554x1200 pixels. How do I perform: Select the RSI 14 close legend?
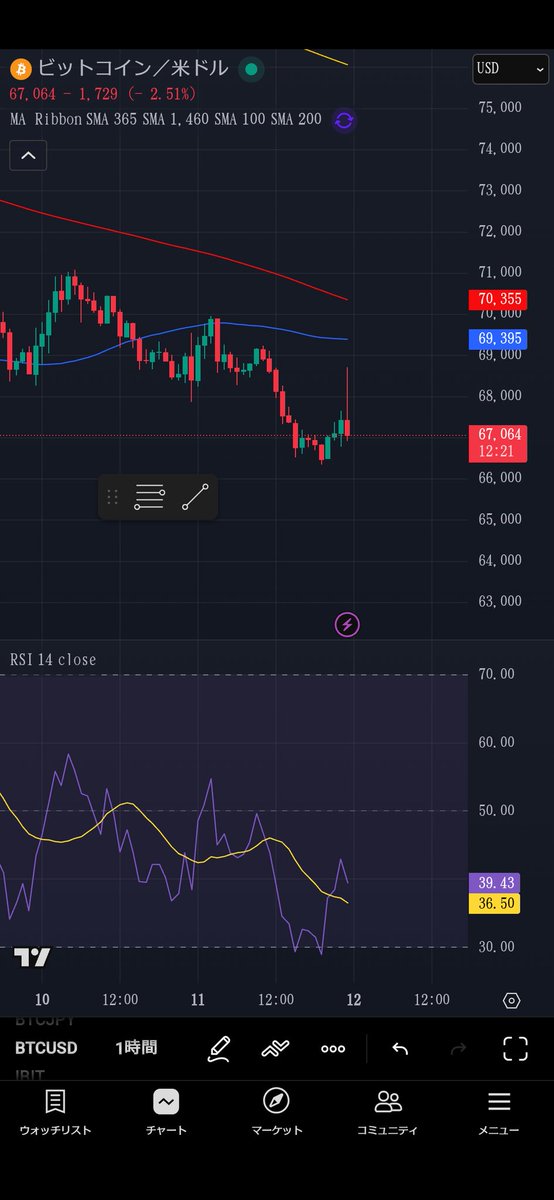pyautogui.click(x=53, y=660)
